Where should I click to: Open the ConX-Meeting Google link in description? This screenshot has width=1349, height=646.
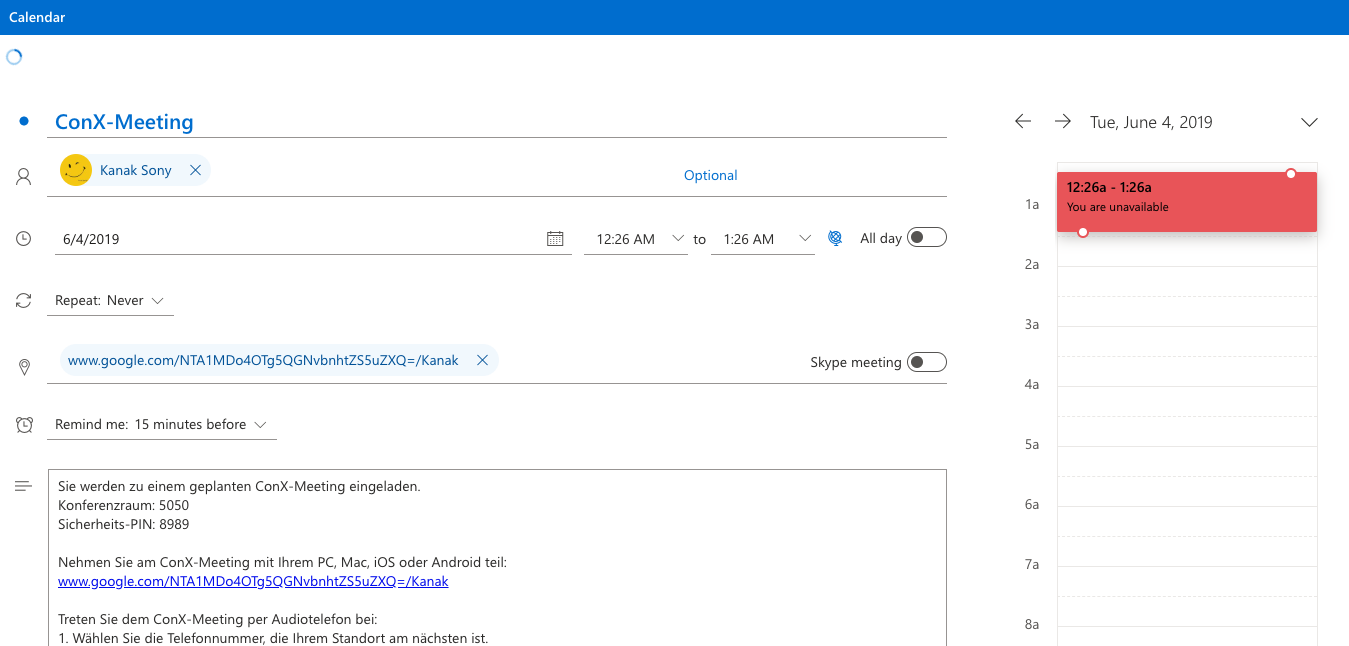click(x=253, y=581)
